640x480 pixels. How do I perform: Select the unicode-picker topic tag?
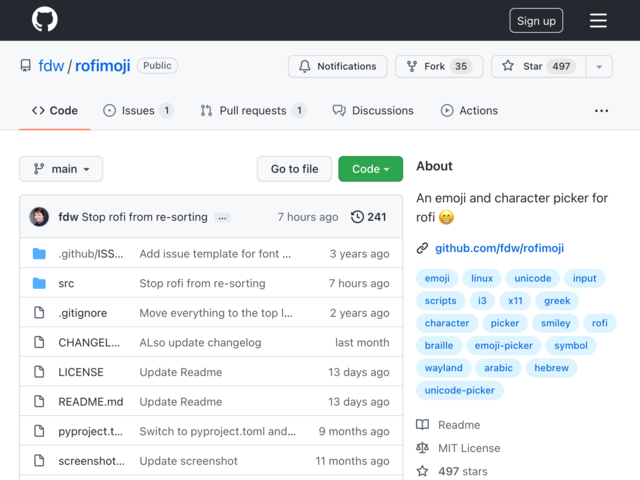(x=460, y=391)
